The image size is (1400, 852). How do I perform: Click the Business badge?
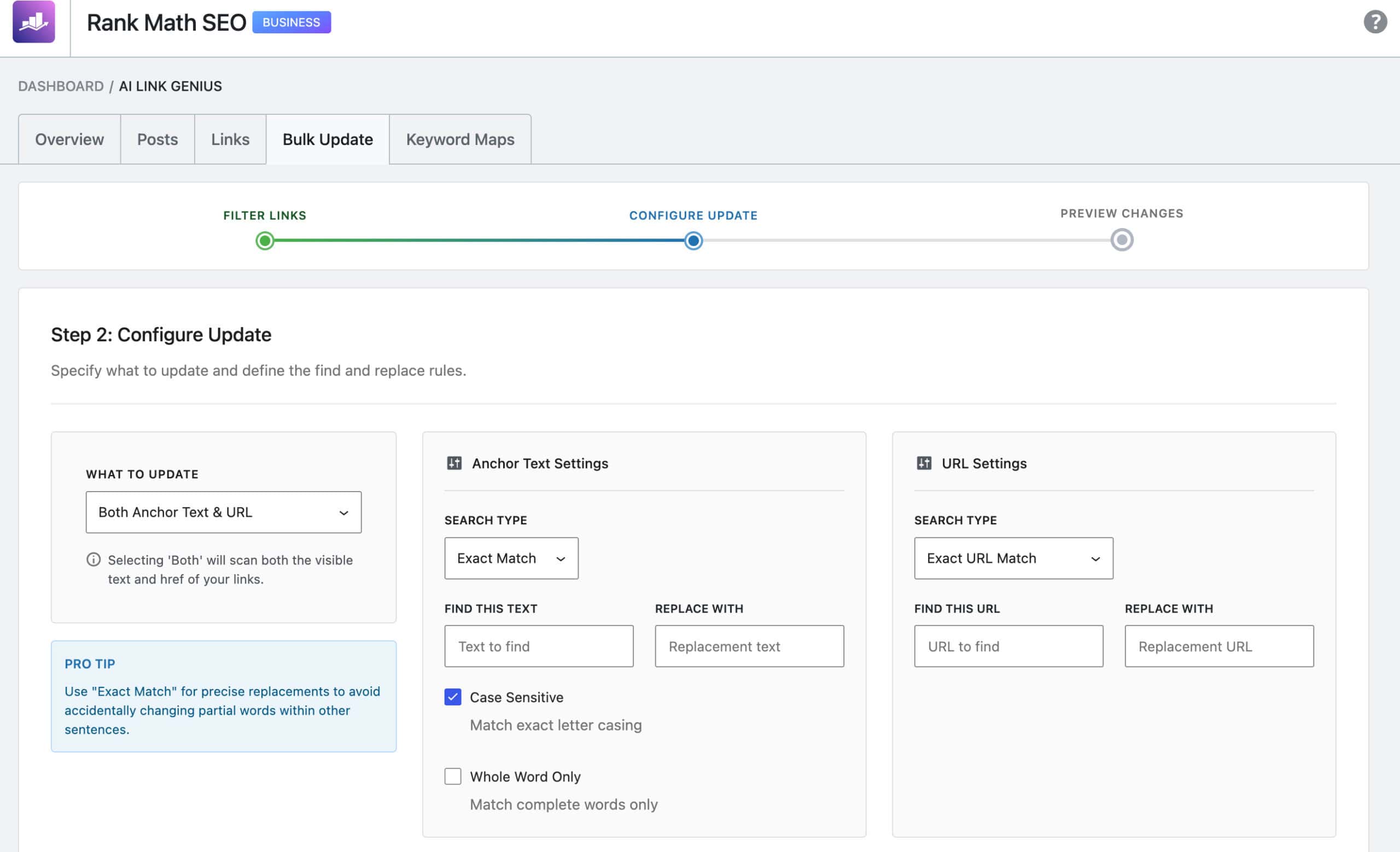coord(291,22)
